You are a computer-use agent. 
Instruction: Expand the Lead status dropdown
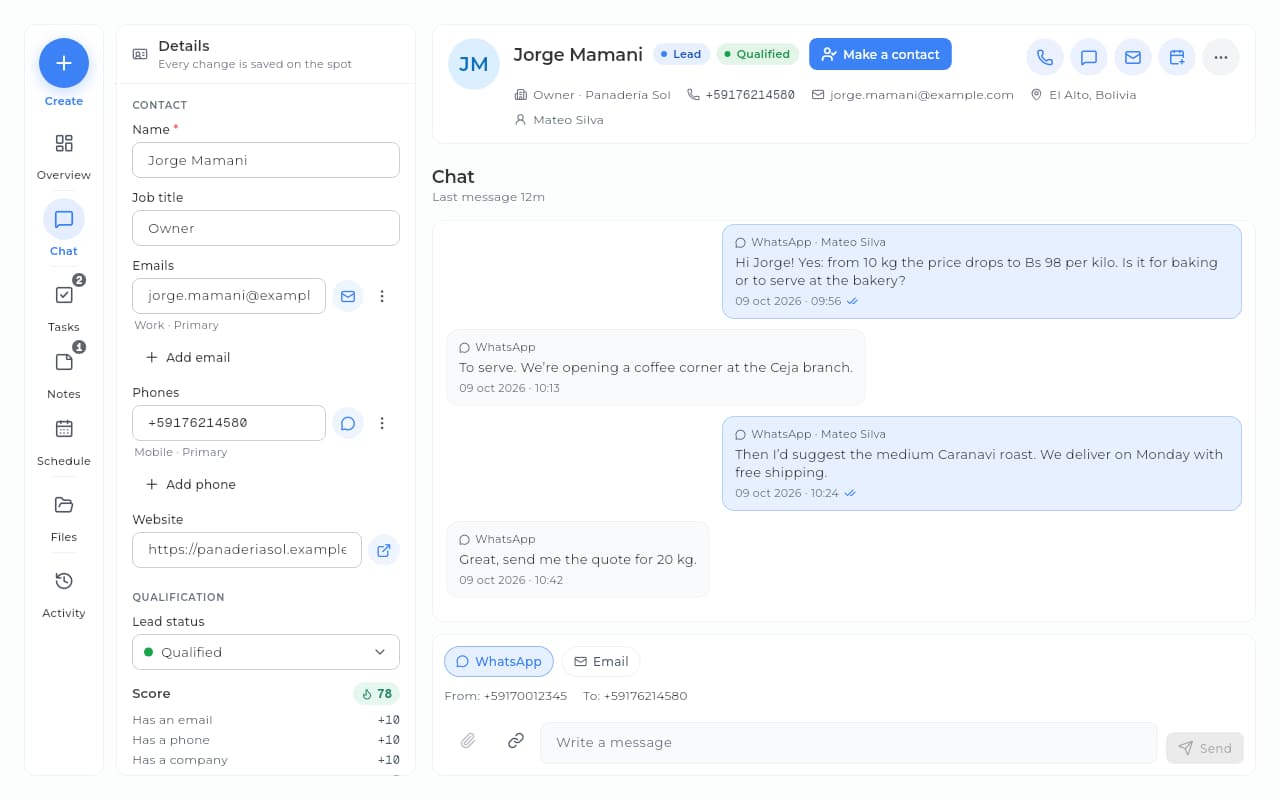tap(266, 652)
